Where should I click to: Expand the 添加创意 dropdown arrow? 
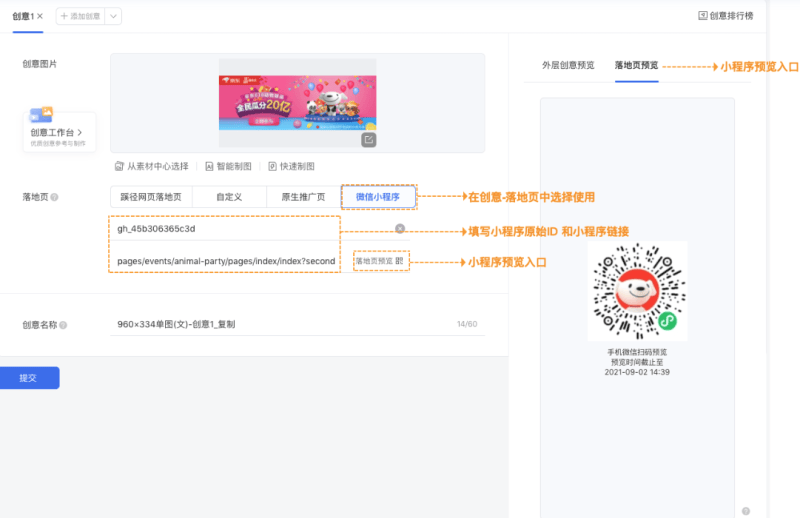point(113,16)
